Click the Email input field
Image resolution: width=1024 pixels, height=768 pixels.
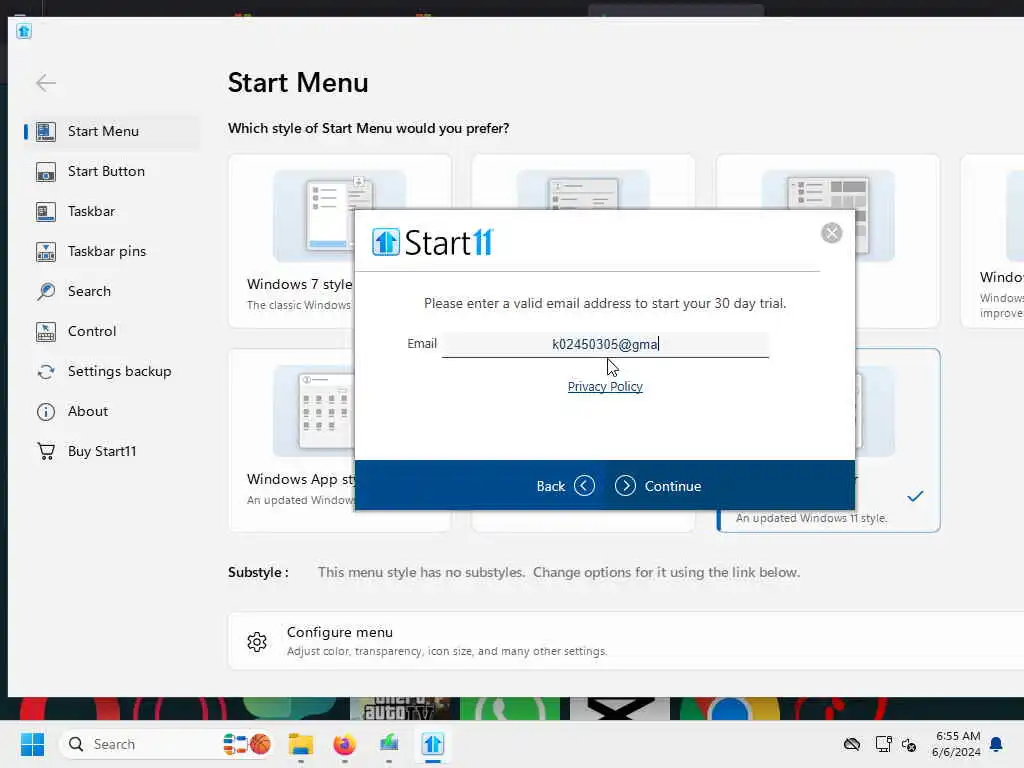[605, 344]
